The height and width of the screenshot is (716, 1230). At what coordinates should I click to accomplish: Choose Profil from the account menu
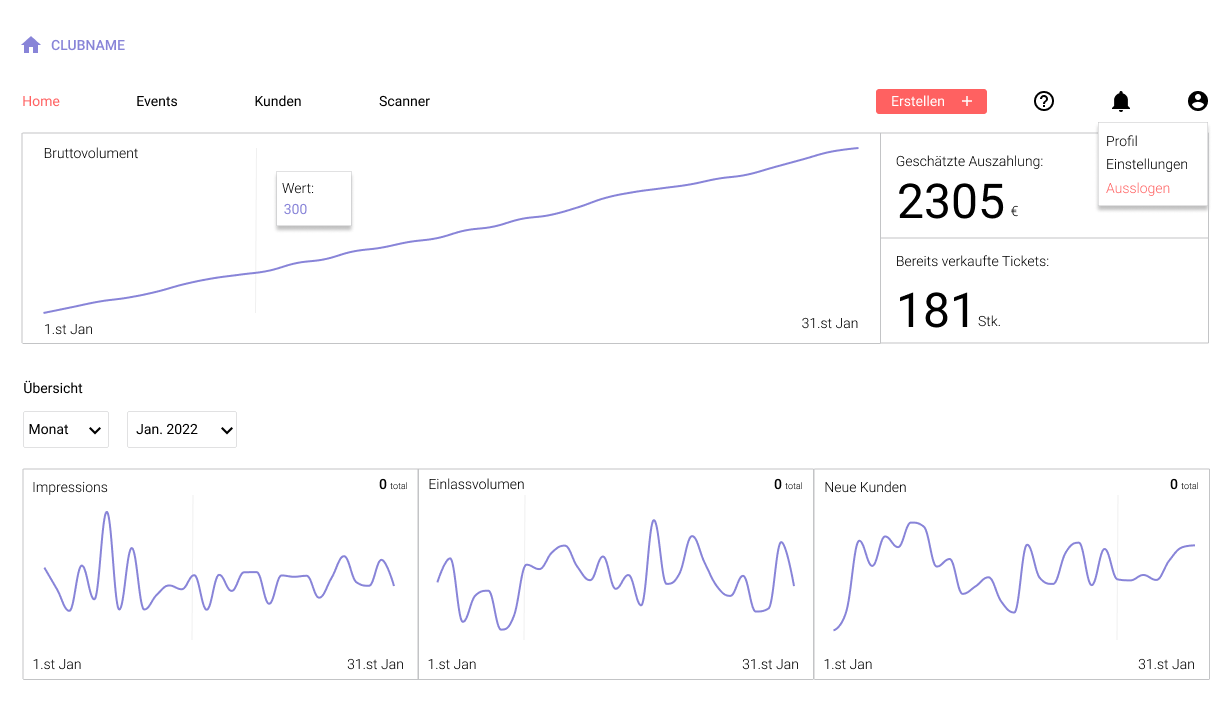pos(1122,141)
